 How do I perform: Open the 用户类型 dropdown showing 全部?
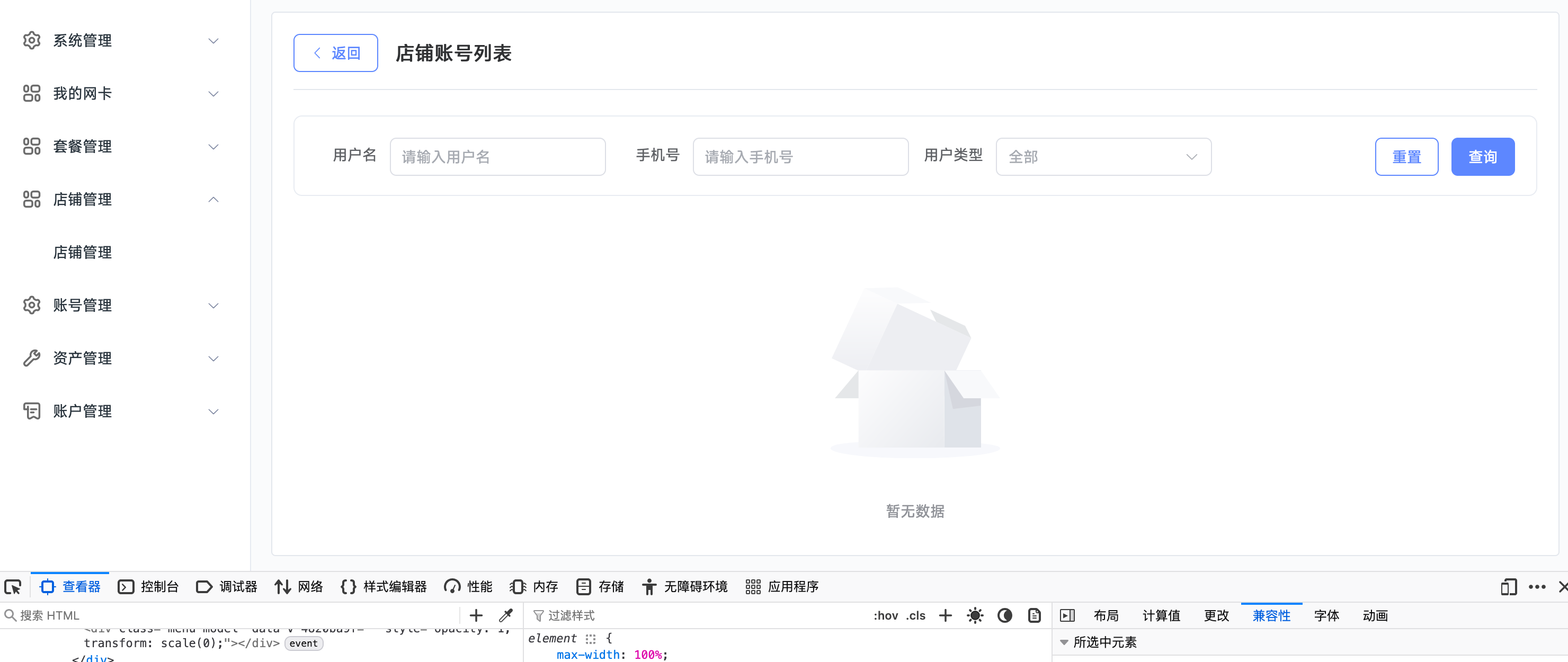click(x=1103, y=156)
